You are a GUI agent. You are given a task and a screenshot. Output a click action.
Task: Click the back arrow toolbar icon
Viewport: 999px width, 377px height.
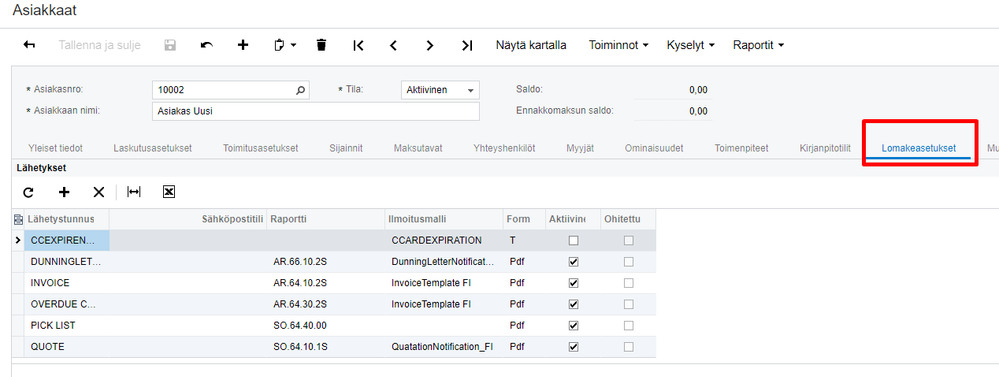[x=29, y=45]
